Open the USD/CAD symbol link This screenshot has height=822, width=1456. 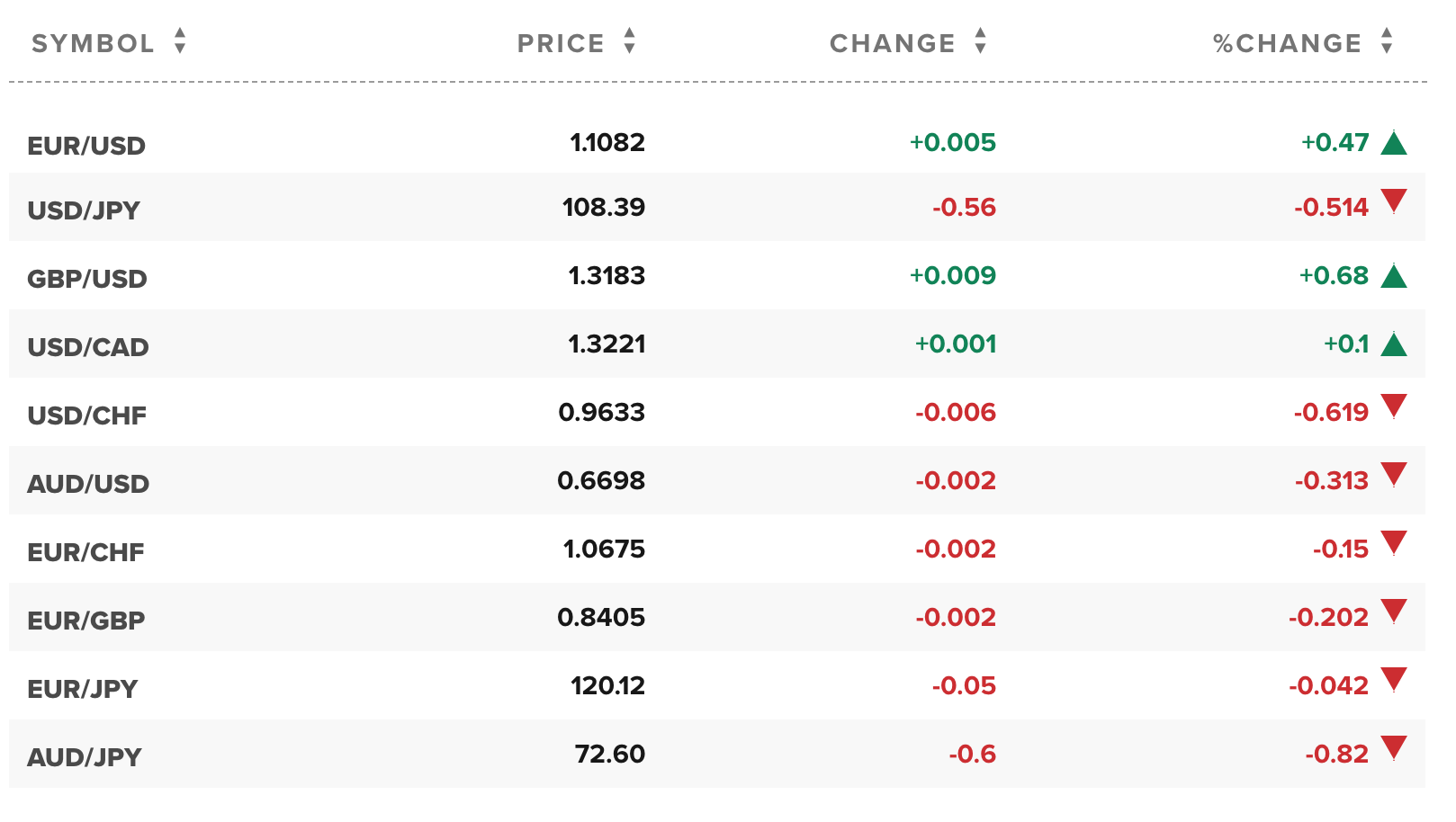[x=88, y=347]
